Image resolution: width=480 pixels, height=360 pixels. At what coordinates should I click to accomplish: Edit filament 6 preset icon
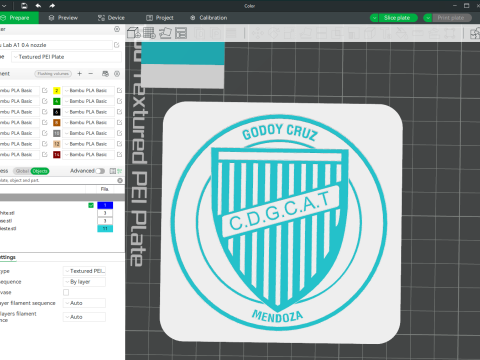(x=119, y=112)
